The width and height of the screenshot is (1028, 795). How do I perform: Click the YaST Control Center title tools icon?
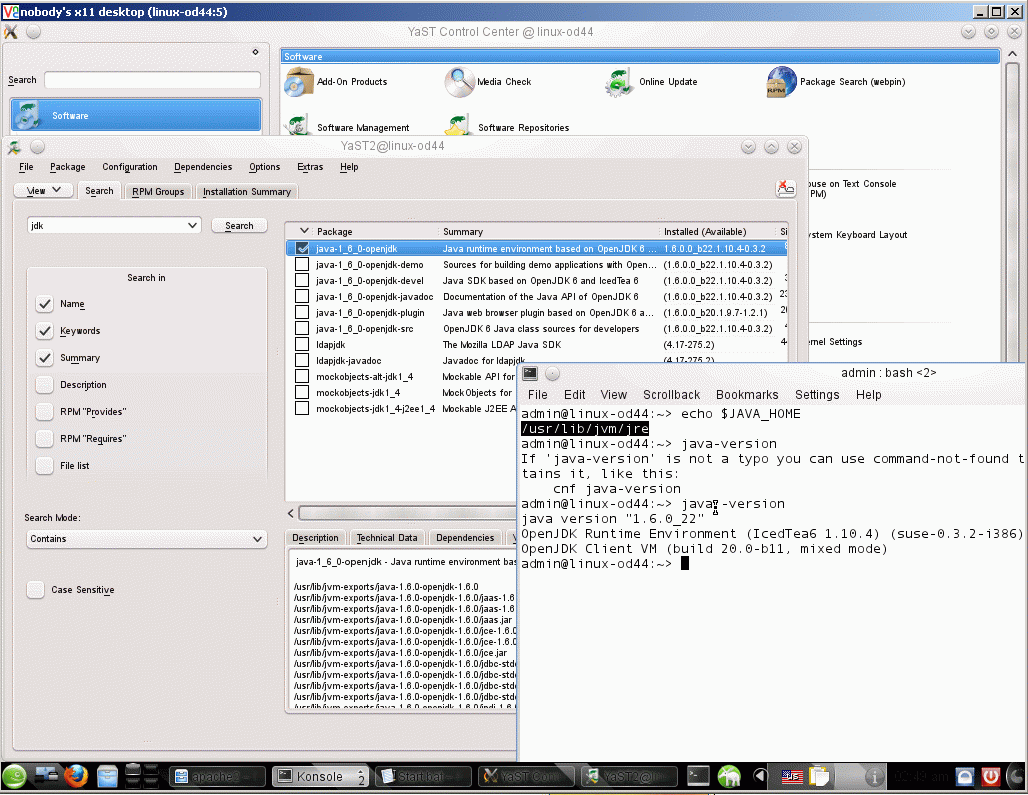point(10,31)
